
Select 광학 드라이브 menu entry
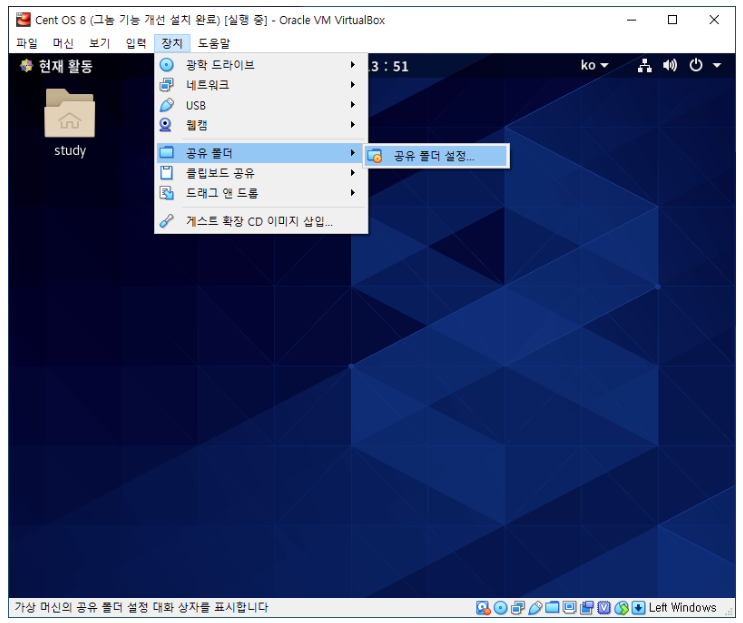261,64
